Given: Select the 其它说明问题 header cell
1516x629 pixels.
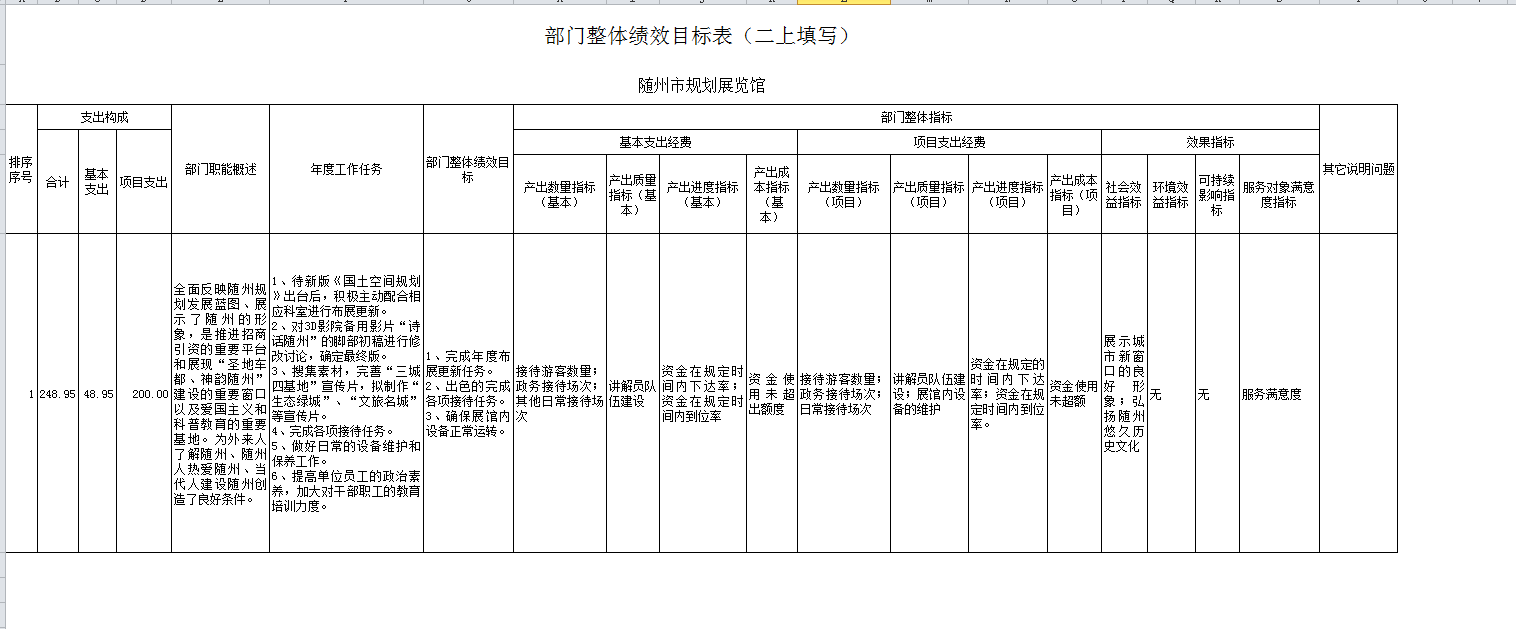Looking at the screenshot, I should tap(1358, 169).
